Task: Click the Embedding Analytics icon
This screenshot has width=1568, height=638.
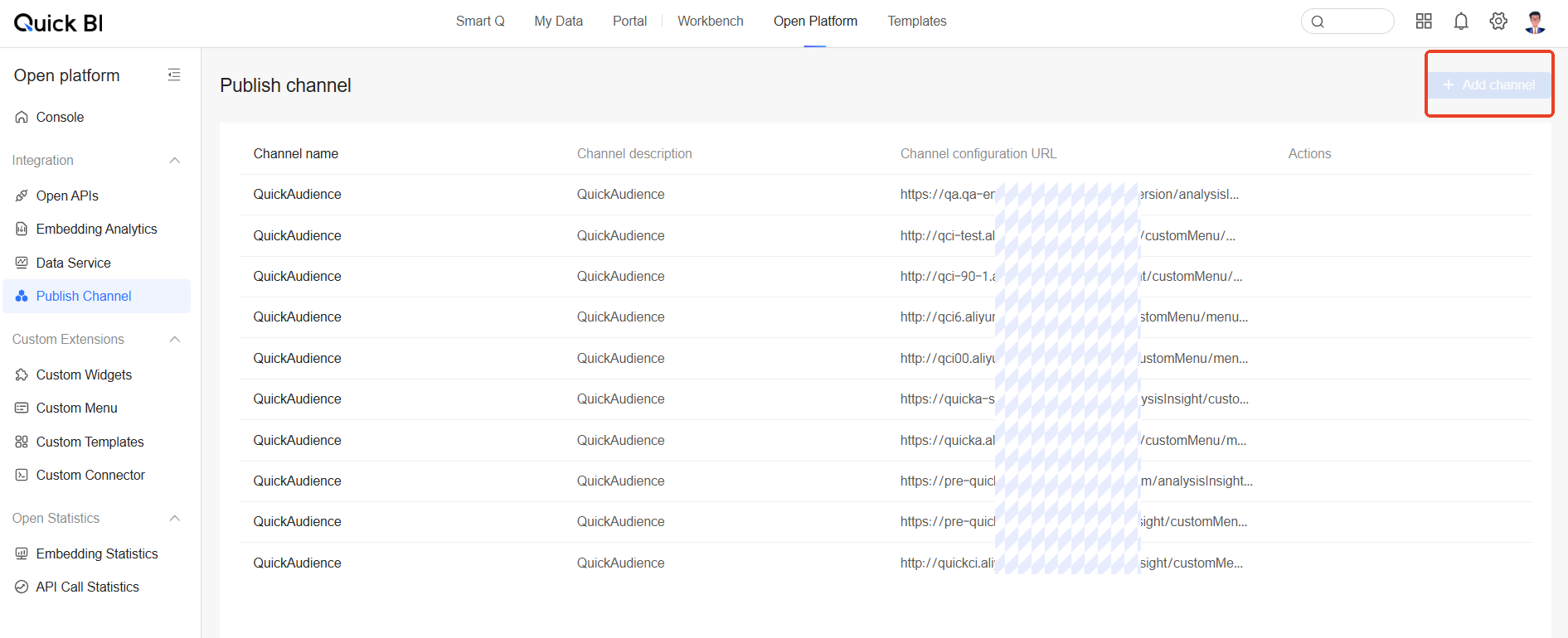Action: [22, 230]
